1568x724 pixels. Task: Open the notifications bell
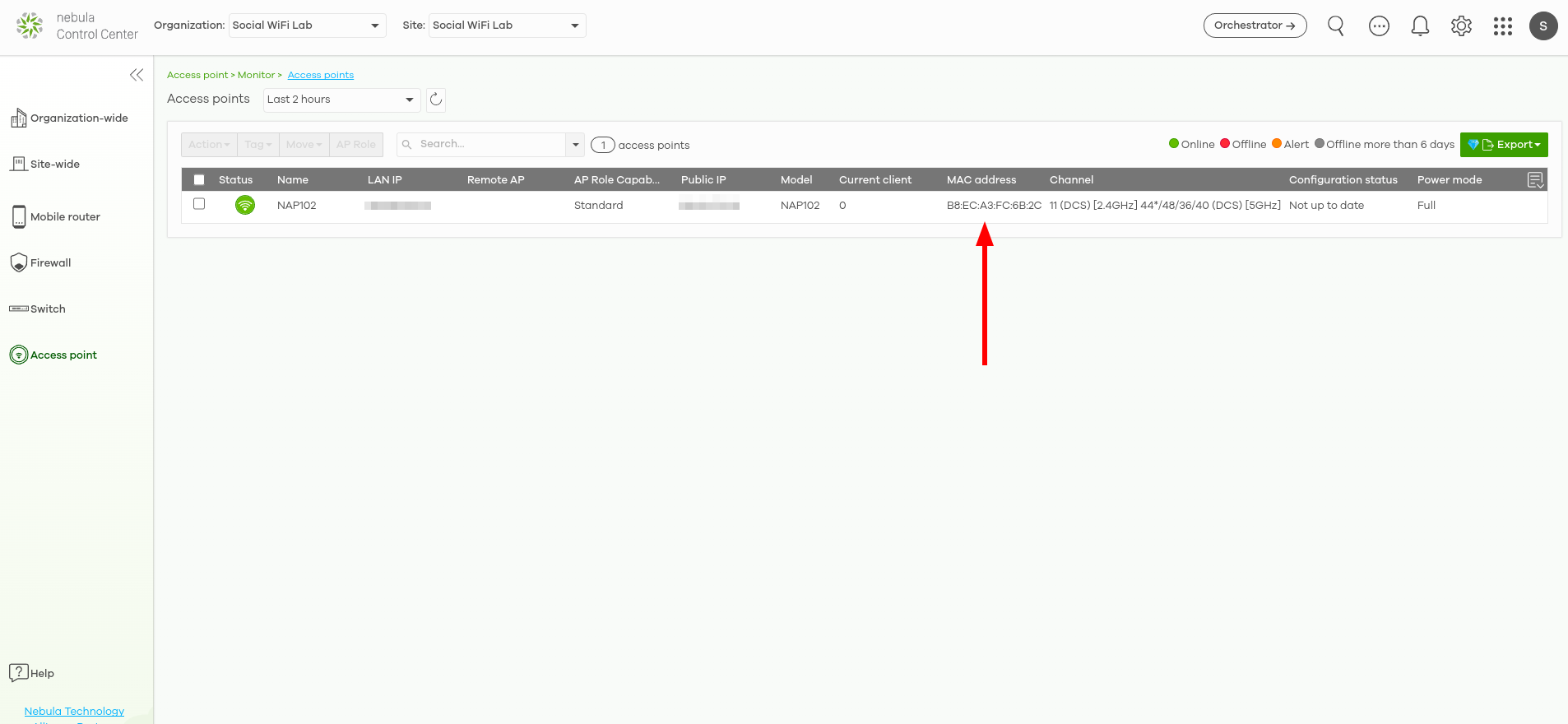pyautogui.click(x=1420, y=26)
